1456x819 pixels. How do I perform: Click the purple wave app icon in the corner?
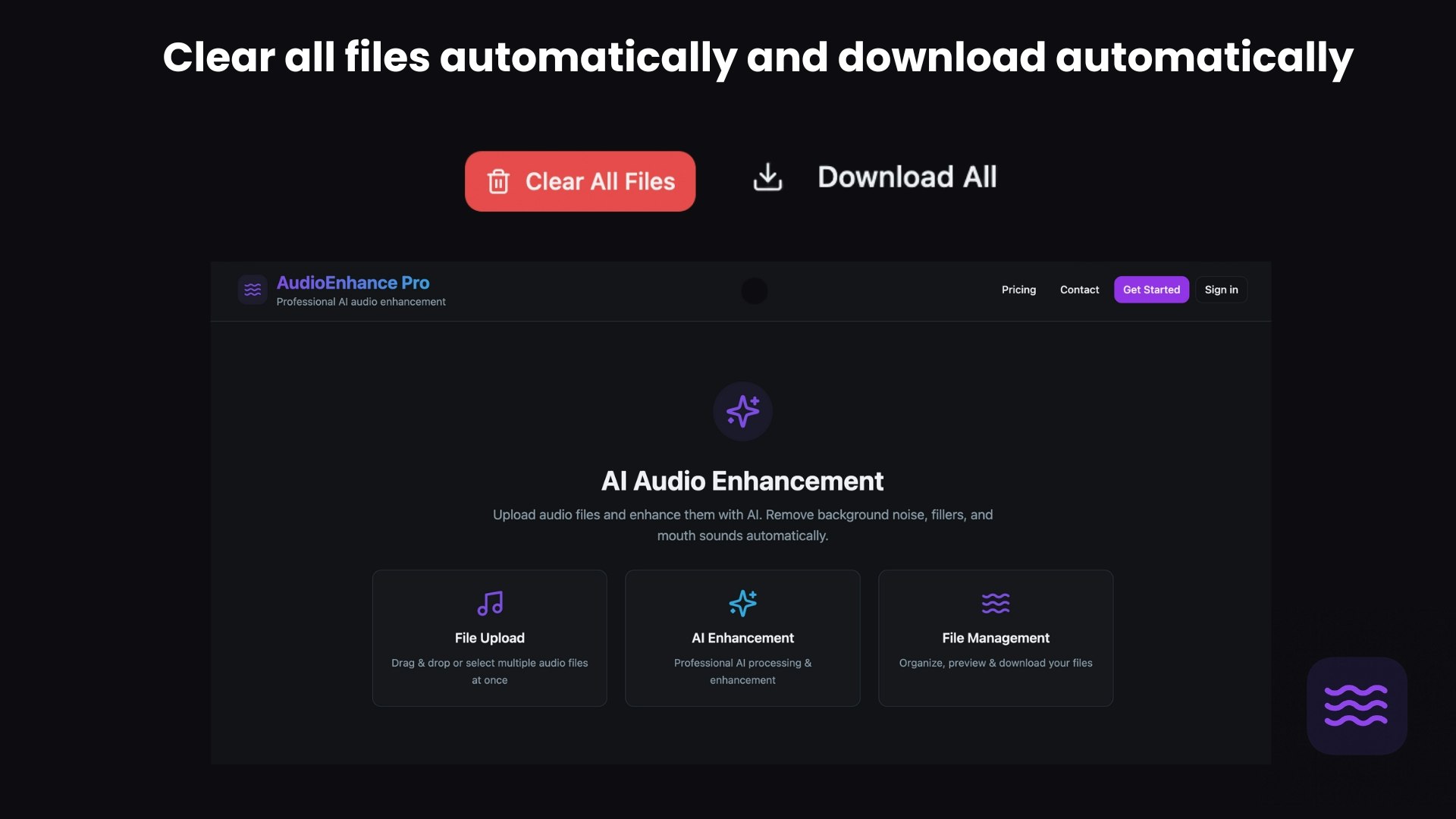pyautogui.click(x=1356, y=705)
